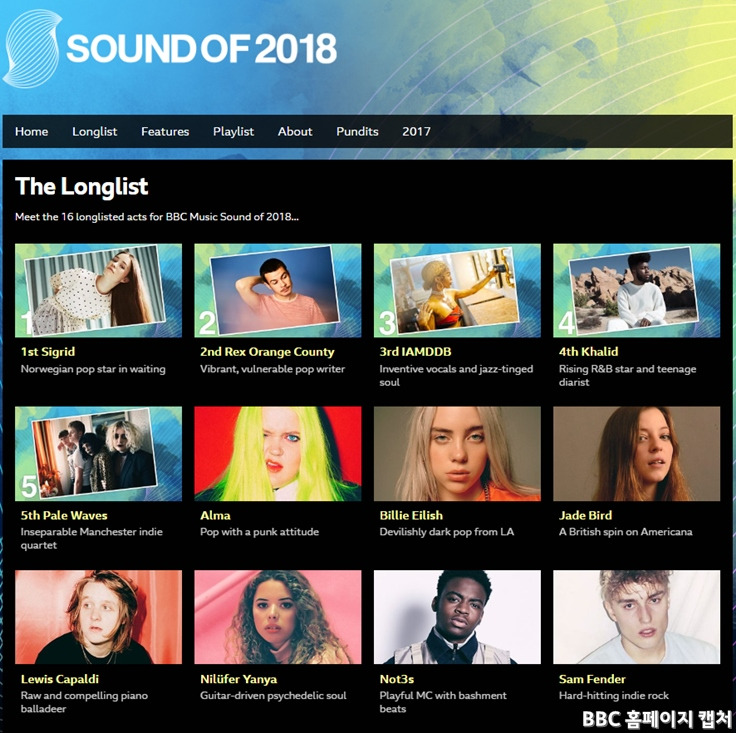The image size is (736, 733).
Task: Open the Not3s artist link
Action: click(397, 679)
